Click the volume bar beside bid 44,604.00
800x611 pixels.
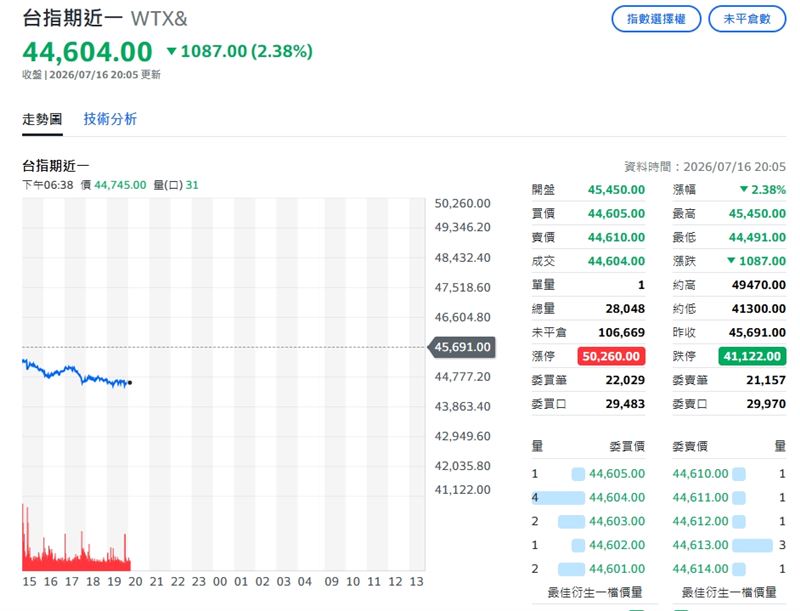[x=558, y=498]
